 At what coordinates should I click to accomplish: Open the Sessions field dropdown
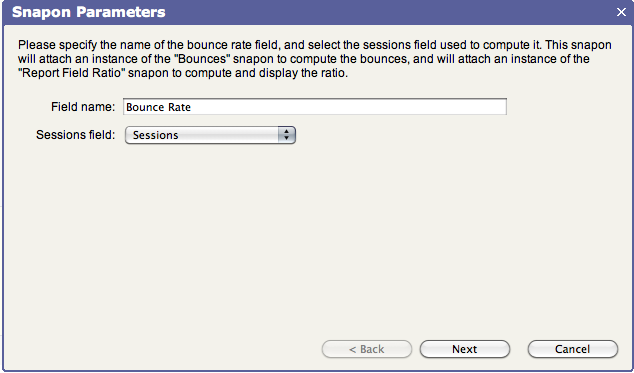click(210, 135)
